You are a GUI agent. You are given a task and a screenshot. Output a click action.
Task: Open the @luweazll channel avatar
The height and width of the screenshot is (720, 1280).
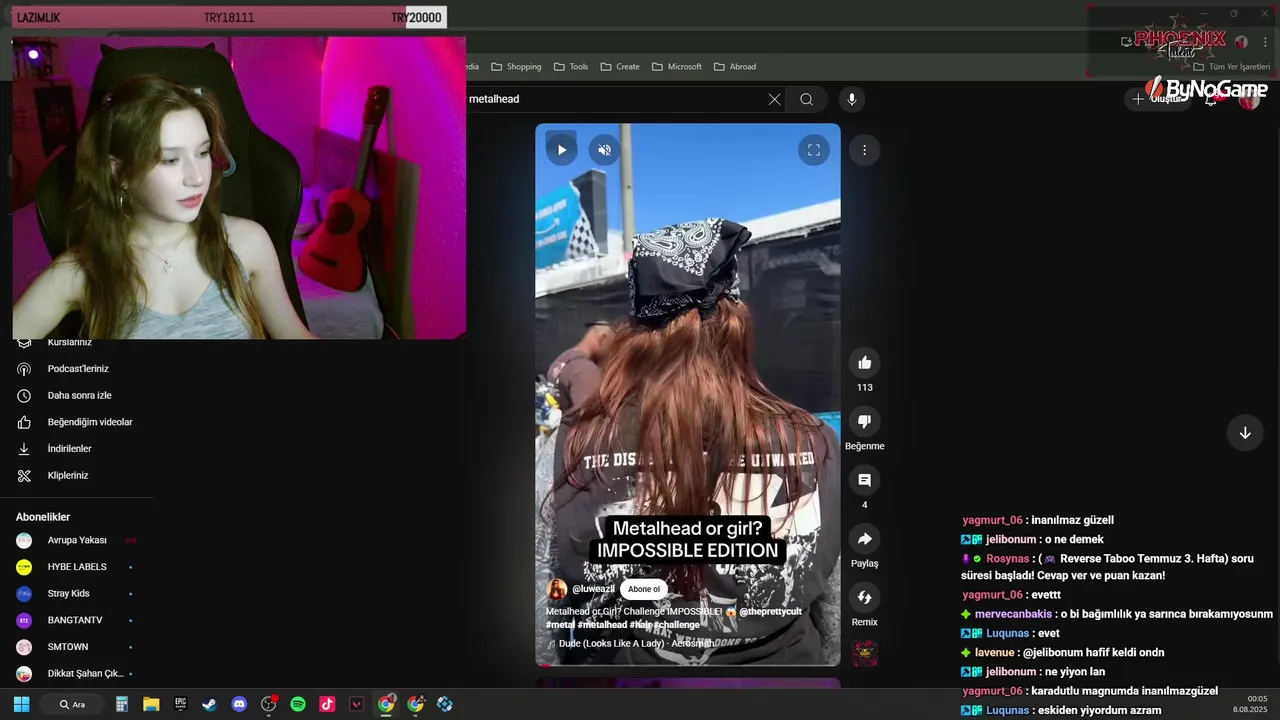point(557,589)
